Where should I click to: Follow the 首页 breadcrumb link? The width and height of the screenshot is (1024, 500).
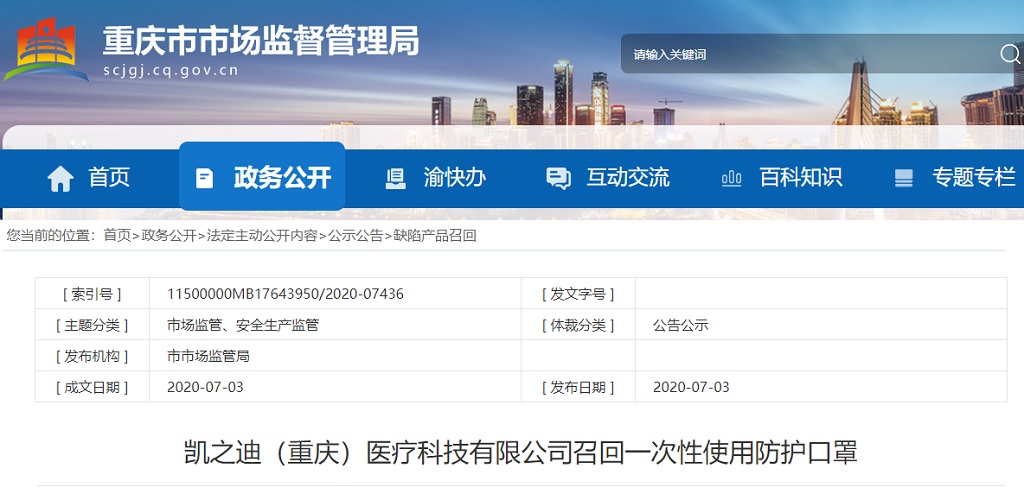117,236
